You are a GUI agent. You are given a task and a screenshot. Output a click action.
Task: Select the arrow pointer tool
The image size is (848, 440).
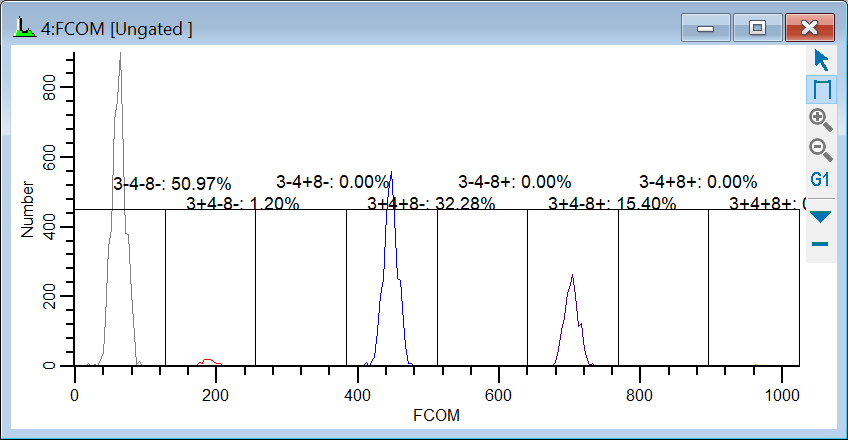point(821,60)
